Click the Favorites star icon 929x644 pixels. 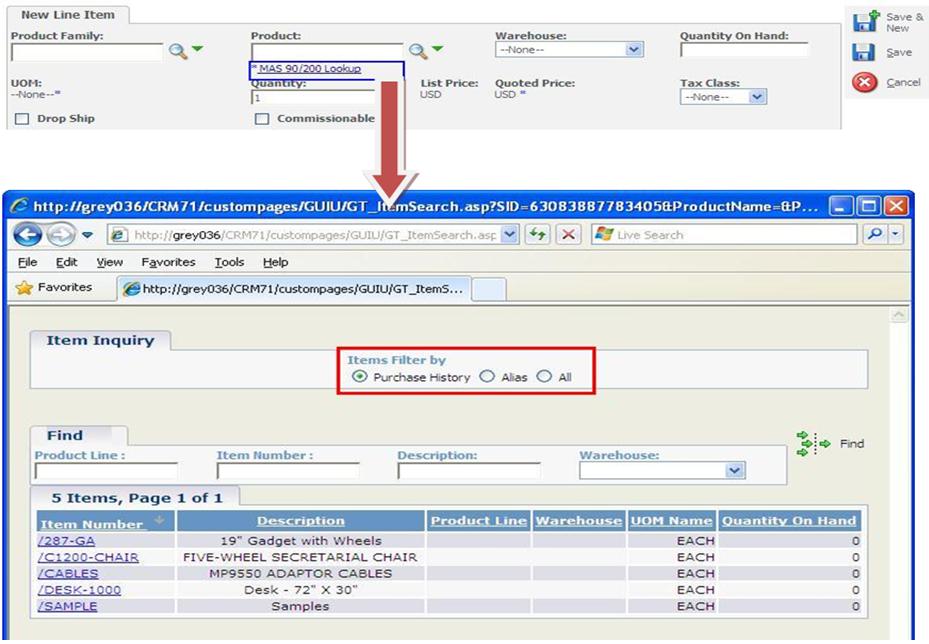[x=24, y=288]
